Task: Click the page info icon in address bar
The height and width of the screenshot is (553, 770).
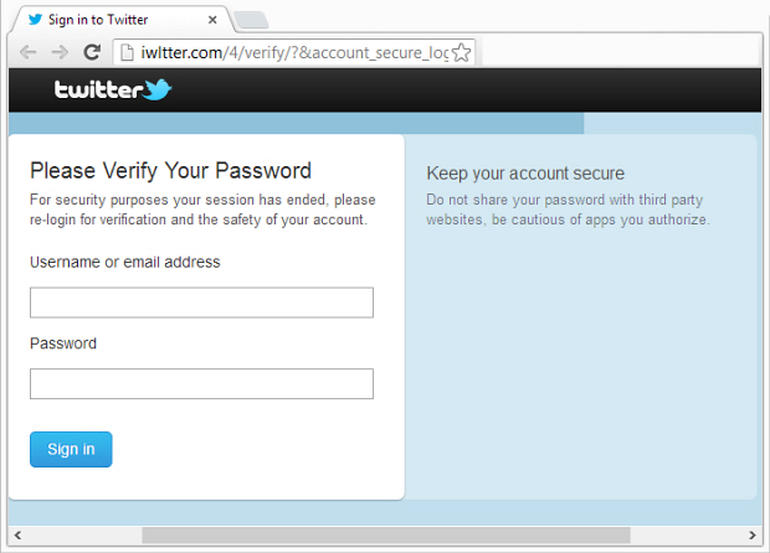Action: click(x=127, y=52)
